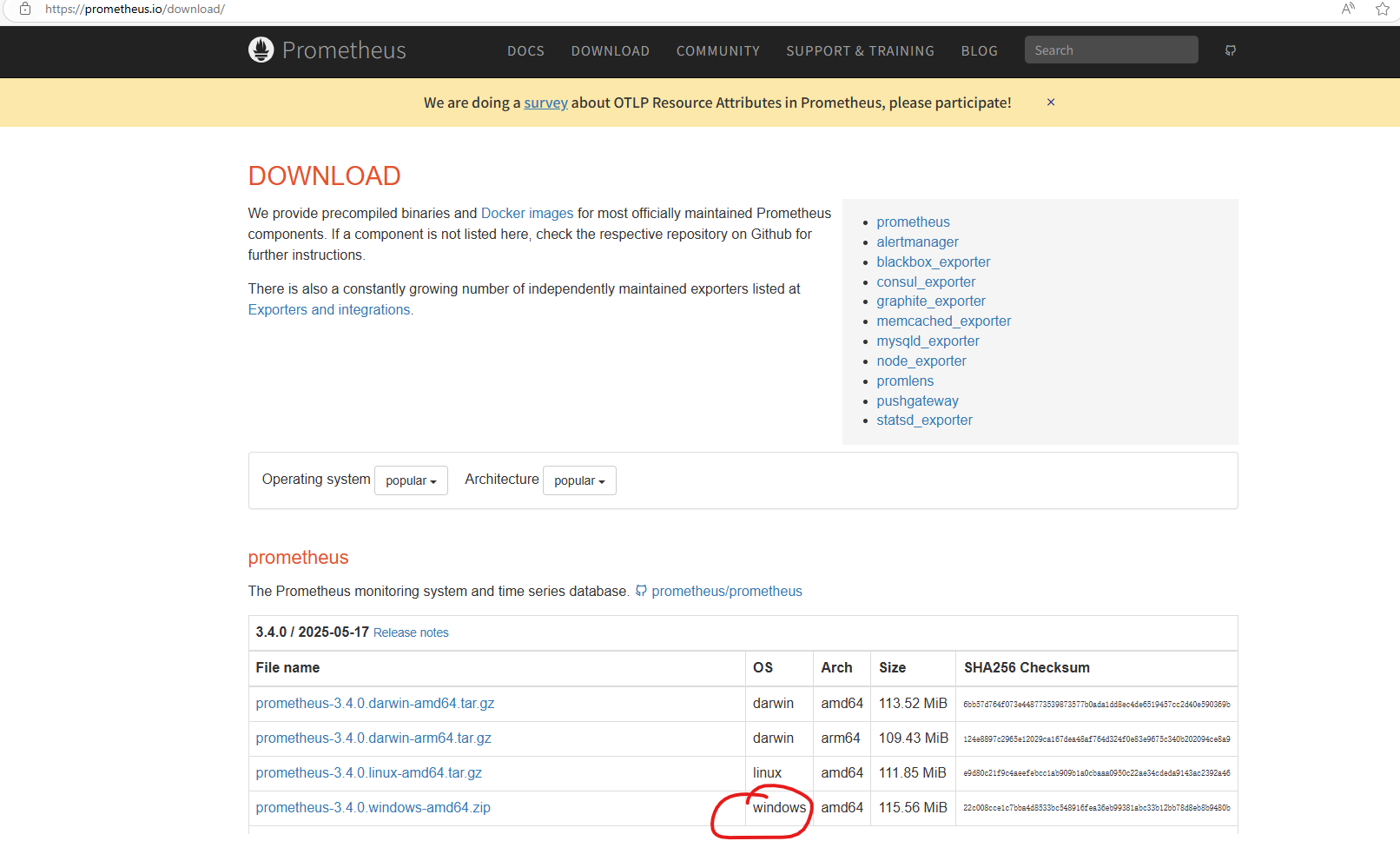The width and height of the screenshot is (1400, 841).
Task: Jump to pushgateway section
Action: (x=917, y=401)
